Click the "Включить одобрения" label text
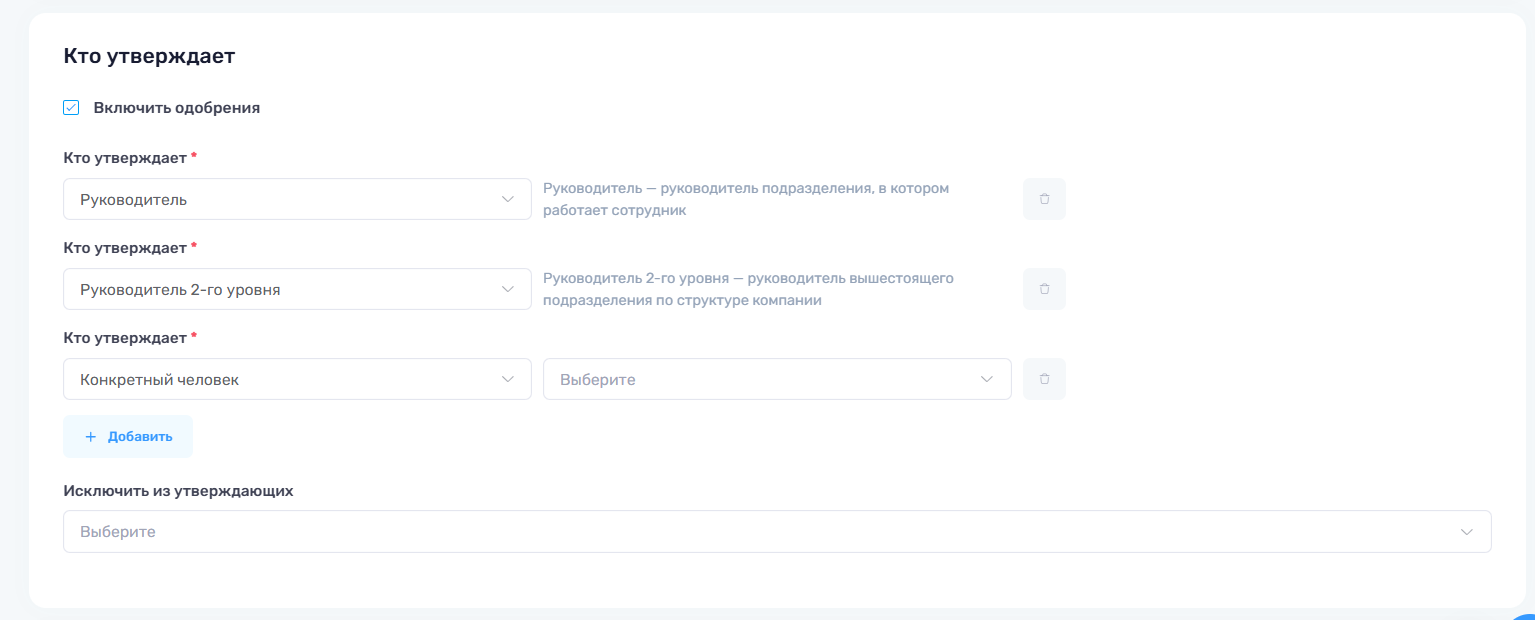Image resolution: width=1535 pixels, height=620 pixels. tap(177, 108)
